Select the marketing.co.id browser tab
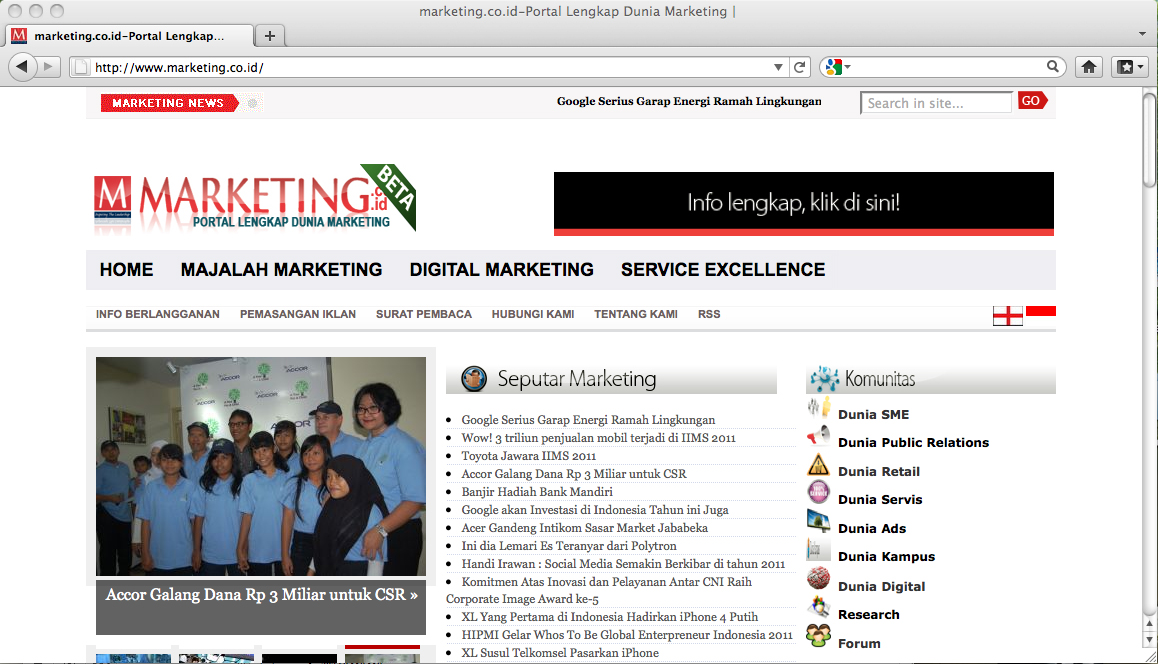Image resolution: width=1158 pixels, height=664 pixels. coord(130,35)
